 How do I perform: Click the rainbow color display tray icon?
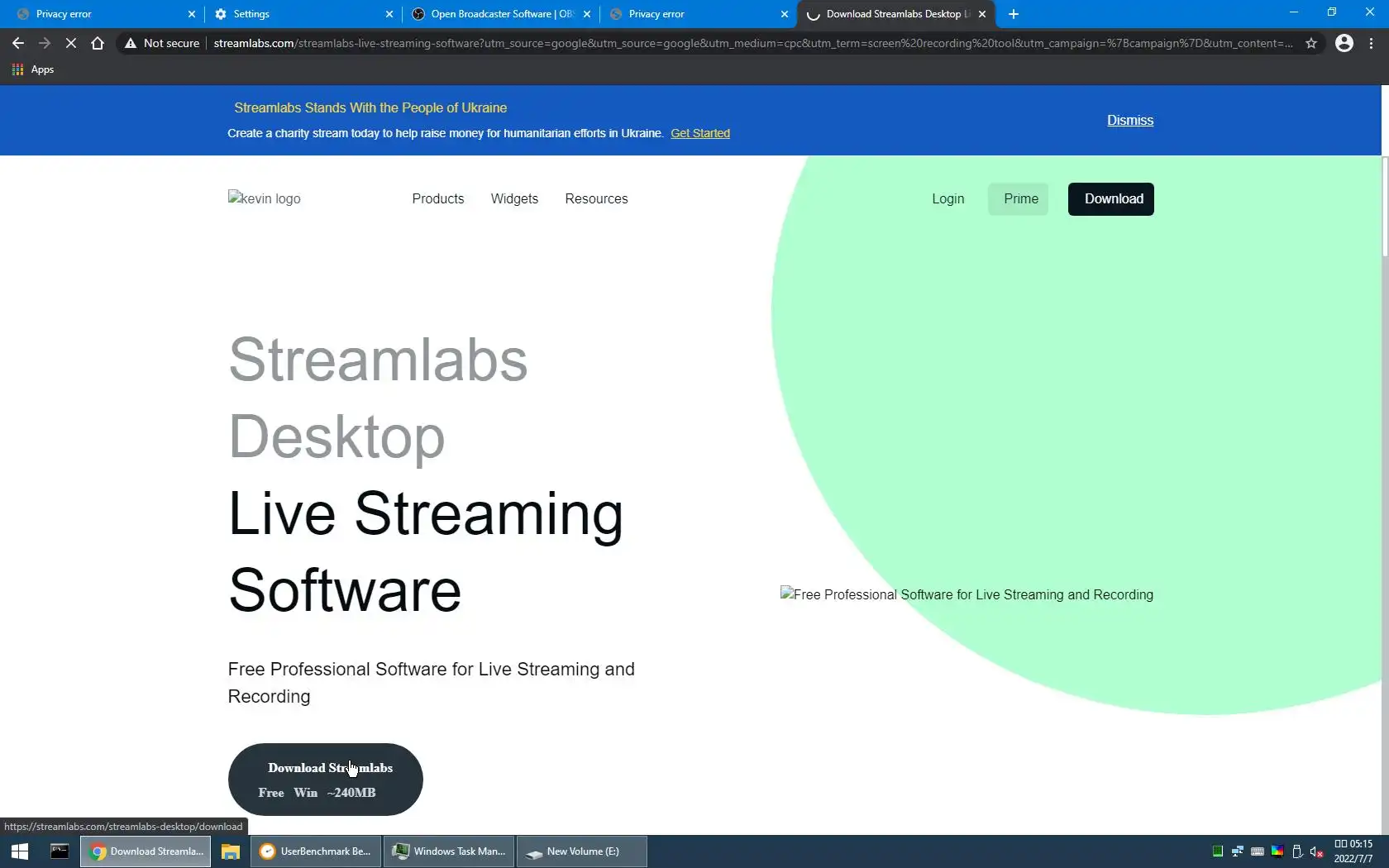[1277, 851]
